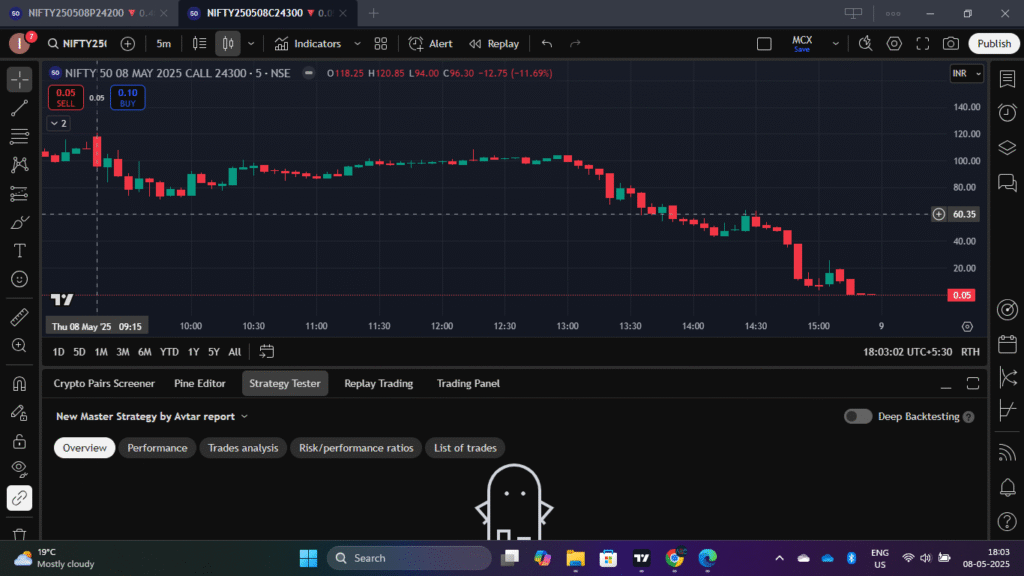The height and width of the screenshot is (576, 1024).
Task: Toggle magnet mode for drawings
Action: 20,383
